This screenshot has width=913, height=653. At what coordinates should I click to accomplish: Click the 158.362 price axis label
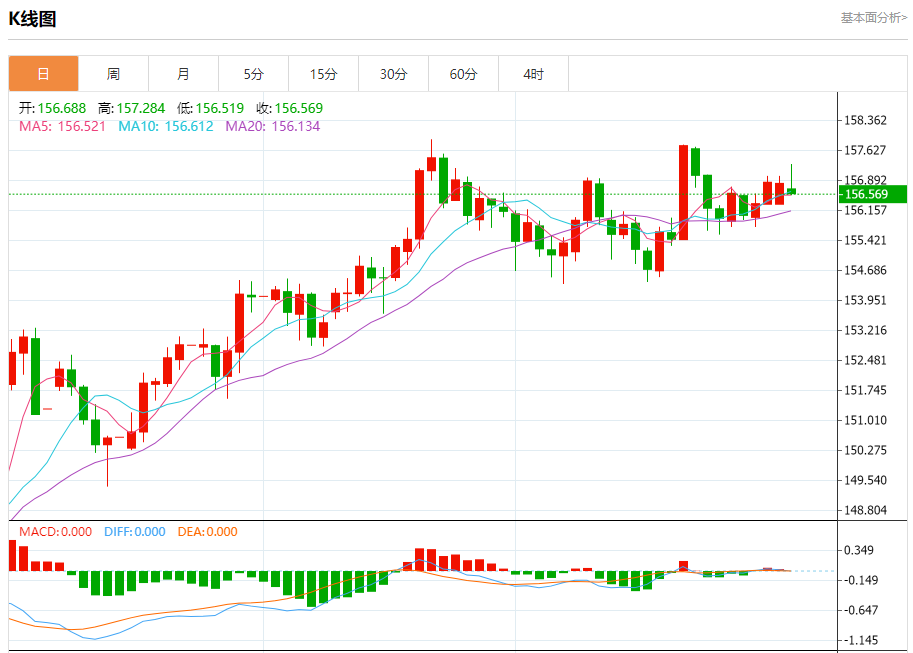point(865,121)
